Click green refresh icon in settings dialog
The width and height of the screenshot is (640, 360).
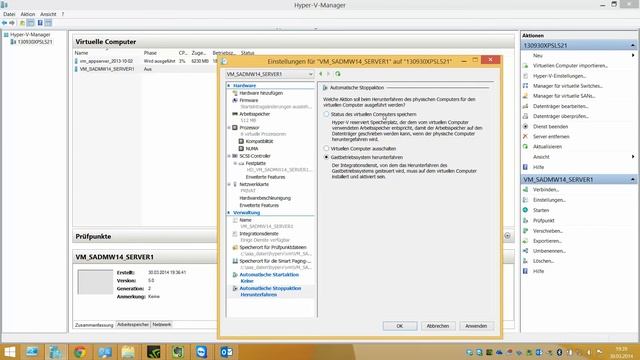[338, 74]
